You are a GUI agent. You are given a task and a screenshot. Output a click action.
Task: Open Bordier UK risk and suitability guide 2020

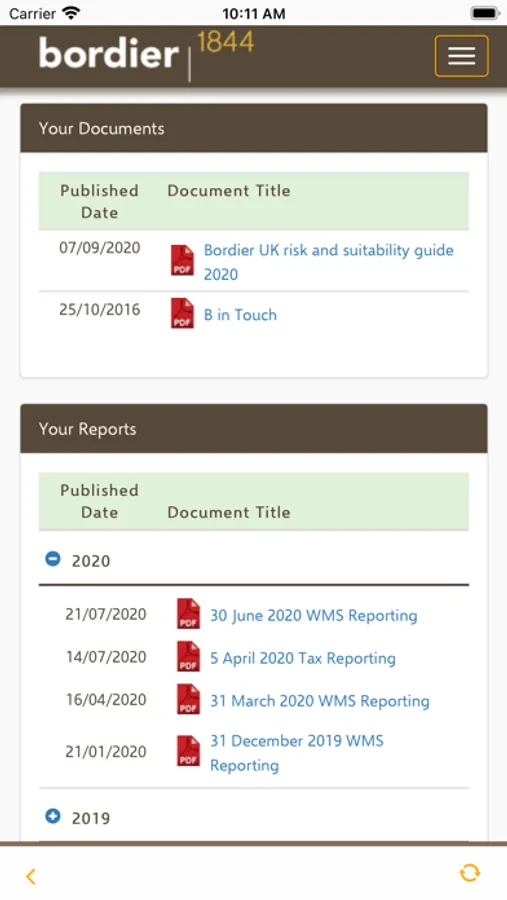click(x=328, y=262)
